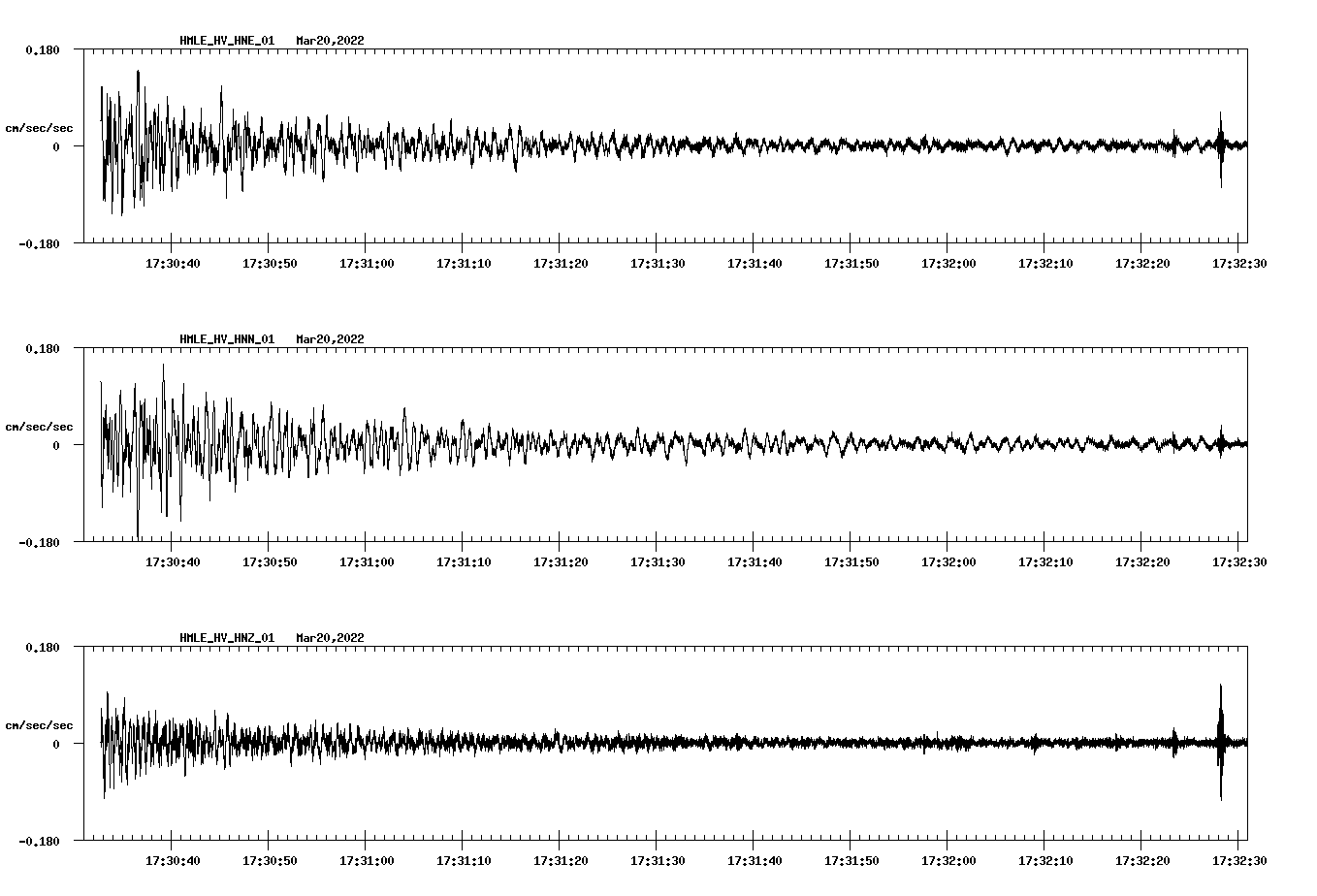Click the 17:31:00 time label under HNE plot
This screenshot has height=896, width=1317.
[367, 263]
